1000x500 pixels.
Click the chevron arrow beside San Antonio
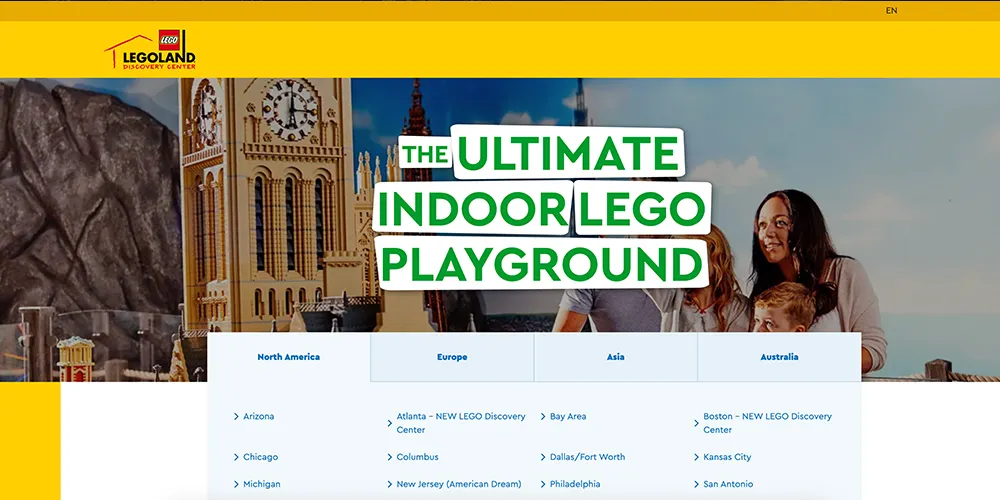pyautogui.click(x=696, y=484)
